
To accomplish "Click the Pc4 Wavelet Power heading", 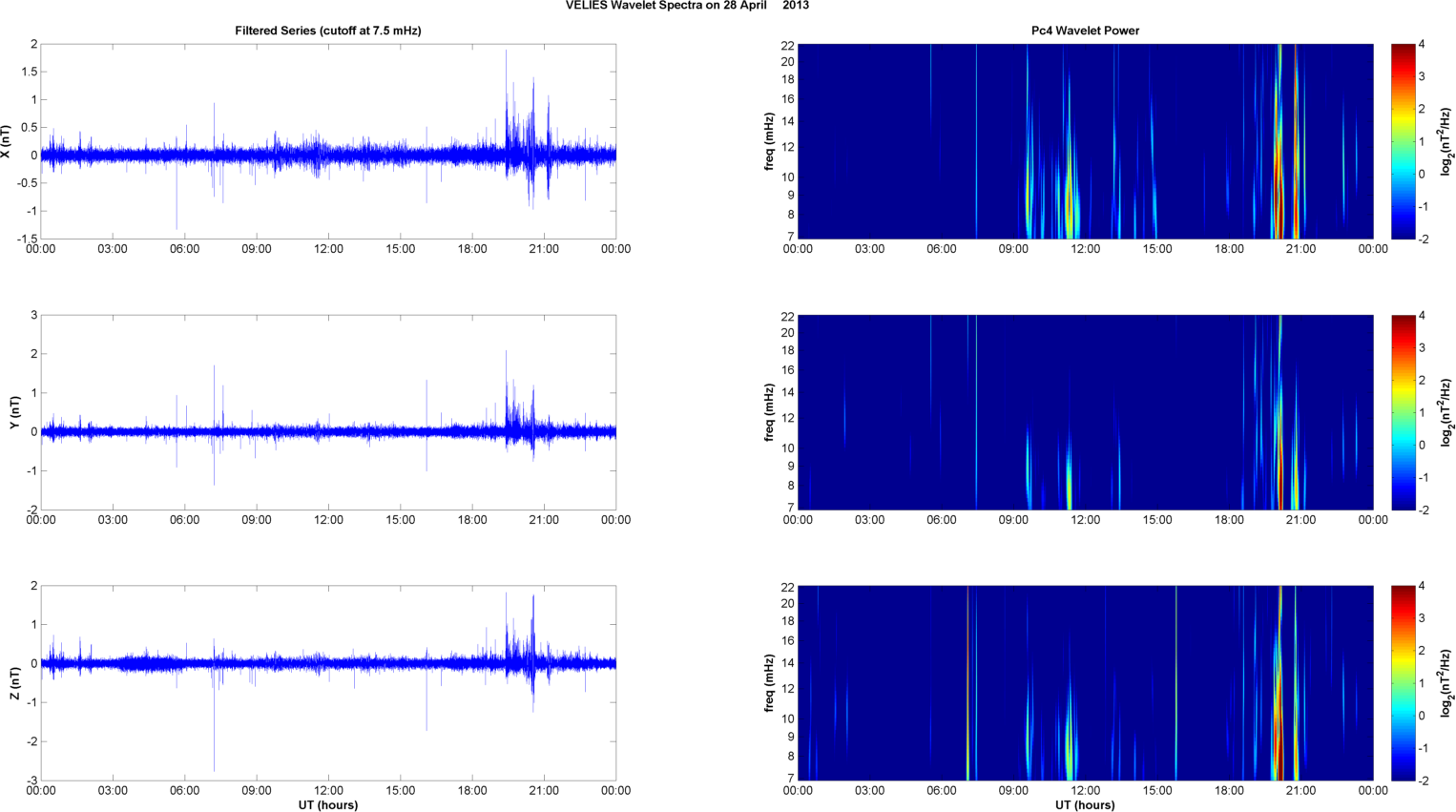I will 1085,31.
